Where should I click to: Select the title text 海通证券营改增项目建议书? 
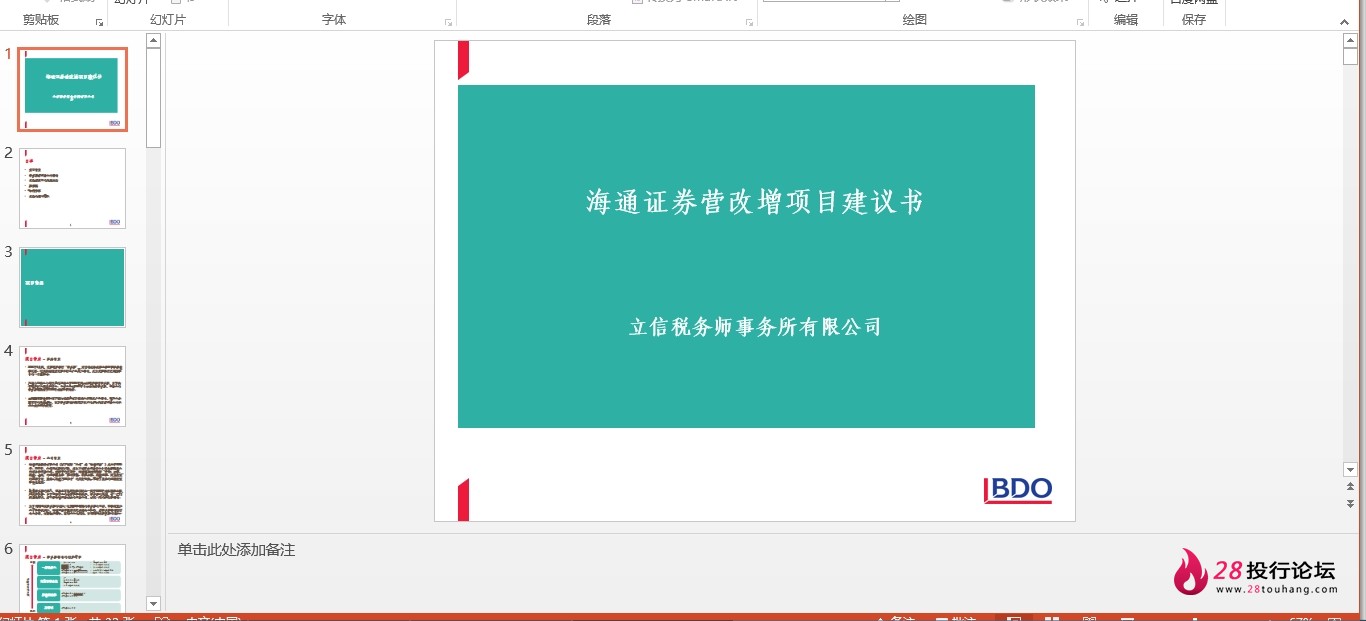[755, 202]
